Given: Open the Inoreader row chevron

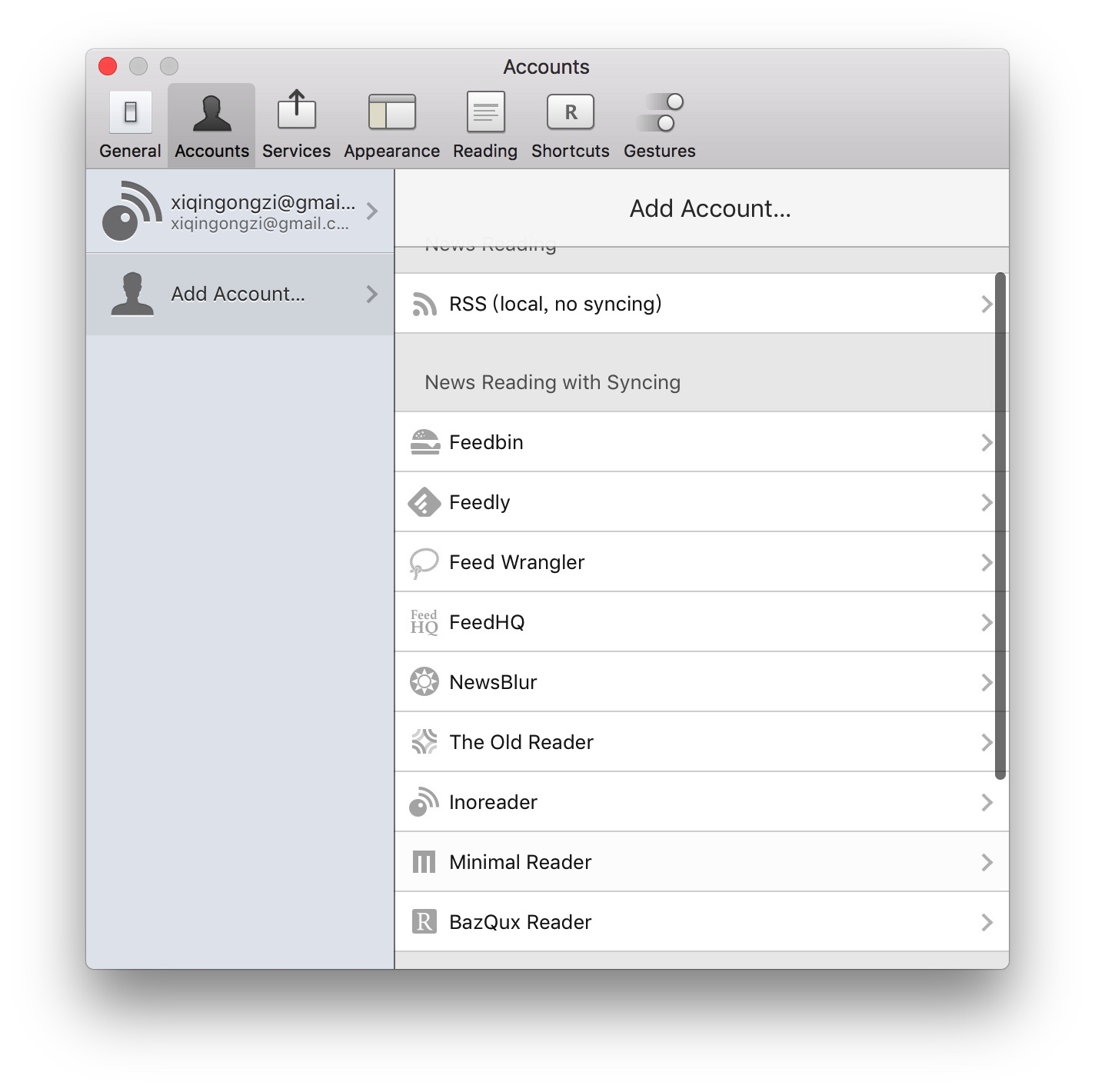Looking at the screenshot, I should click(x=987, y=802).
